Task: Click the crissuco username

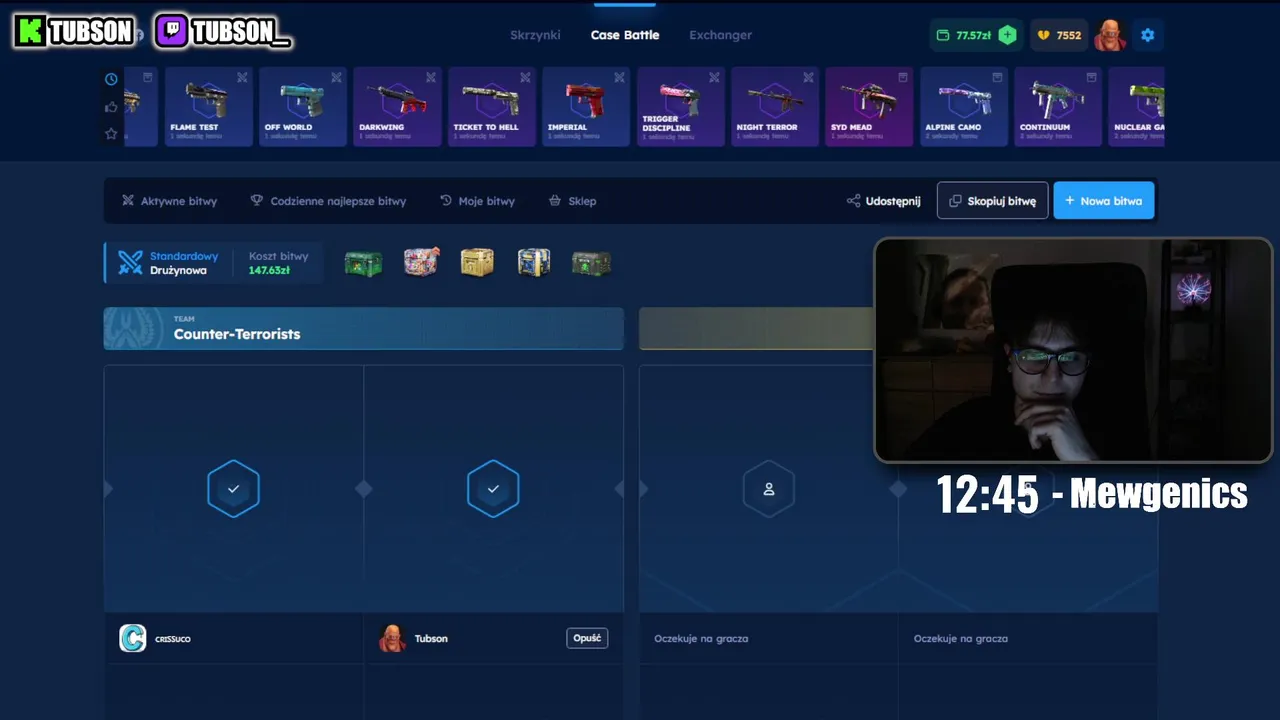Action: point(173,639)
